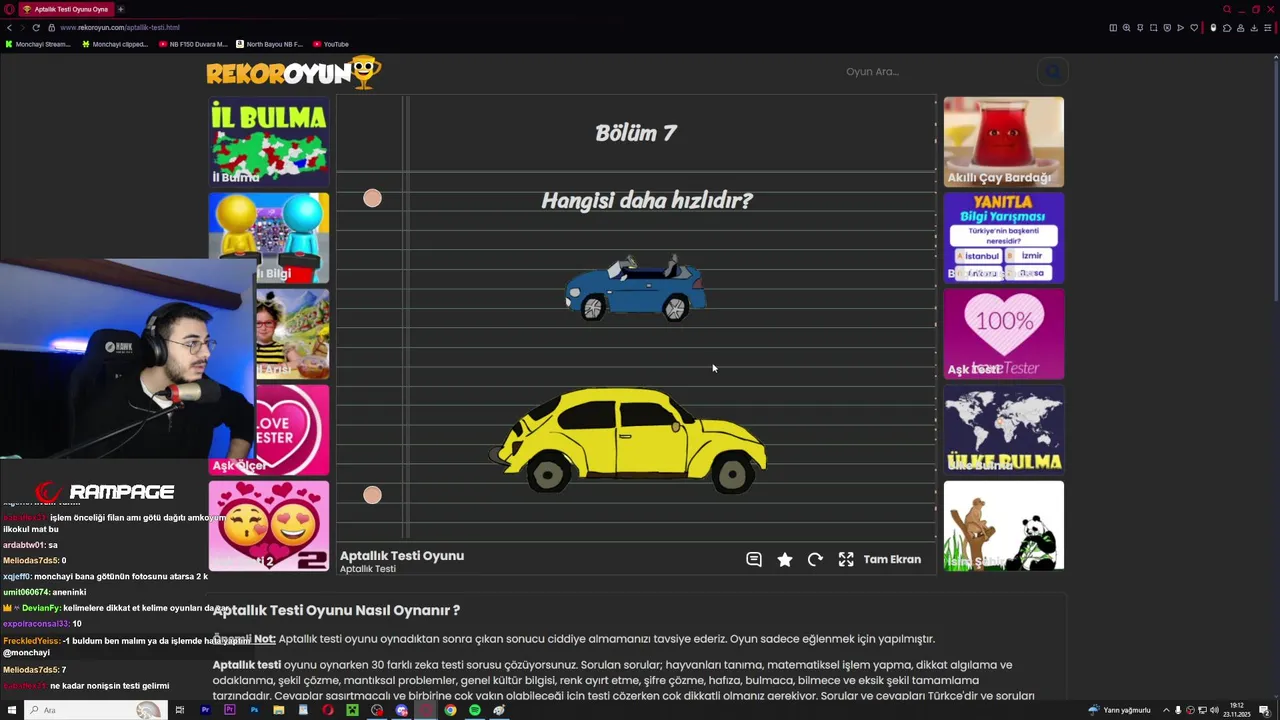Open the panda and squirrel game thumbnail

pyautogui.click(x=1004, y=526)
